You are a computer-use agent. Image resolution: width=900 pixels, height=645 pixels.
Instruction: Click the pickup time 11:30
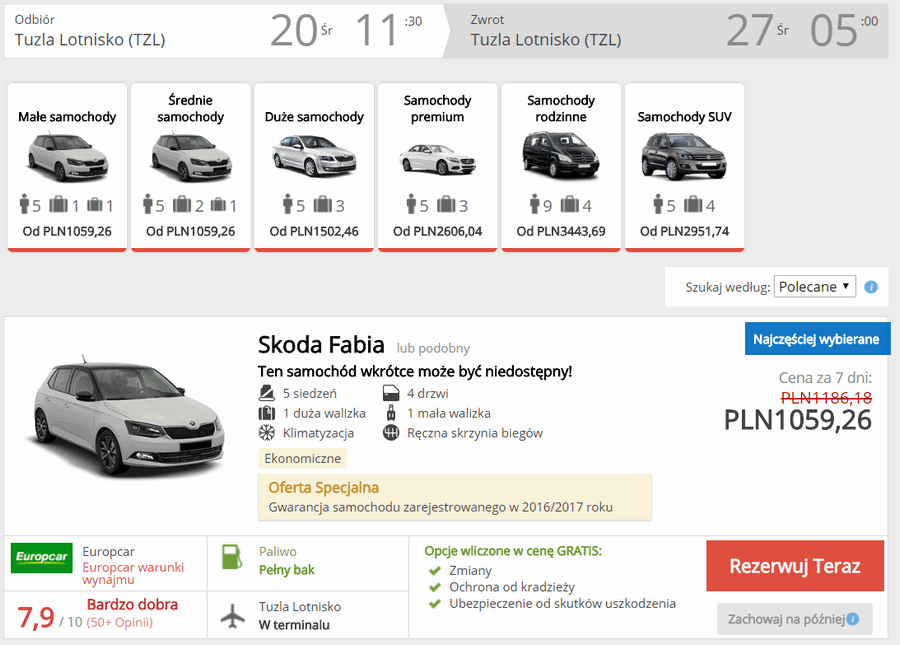389,30
